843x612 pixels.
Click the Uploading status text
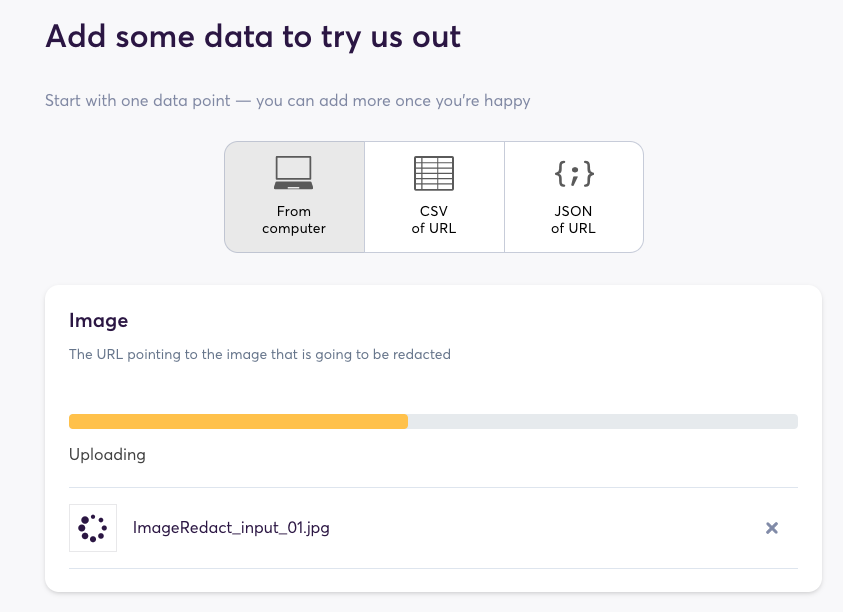coord(107,455)
